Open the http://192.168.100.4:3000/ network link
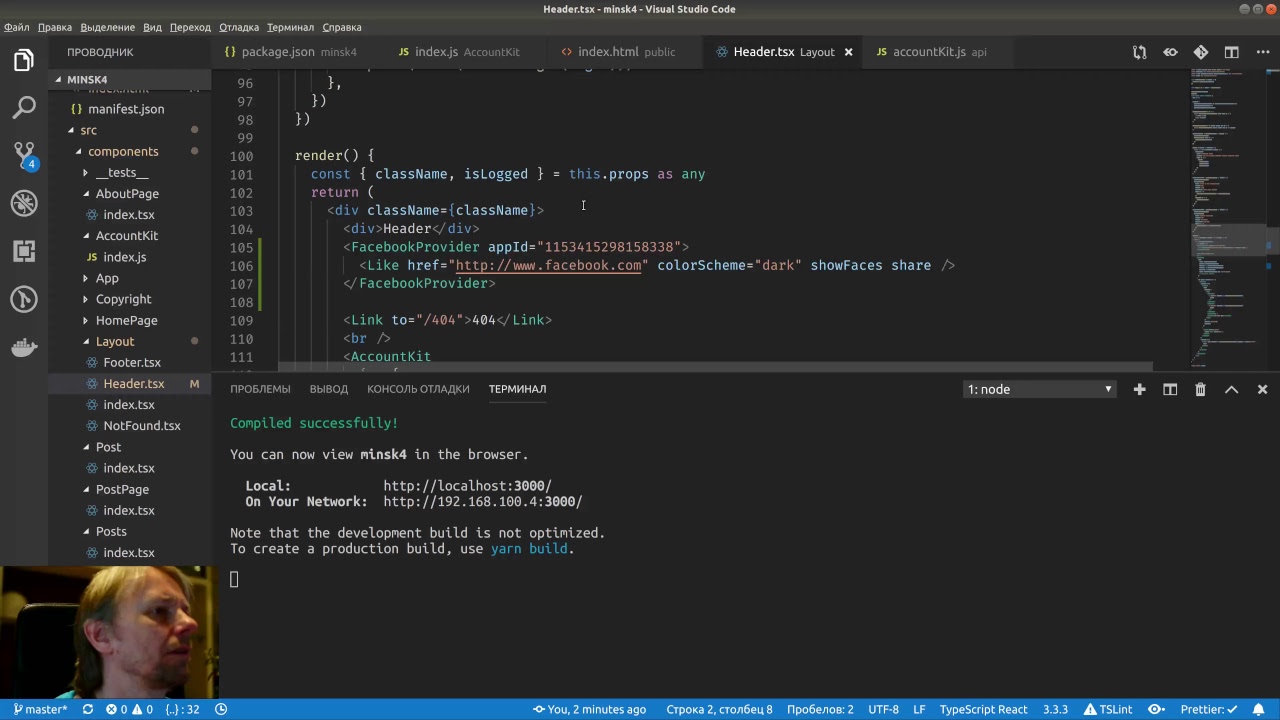1280x720 pixels. (x=482, y=502)
